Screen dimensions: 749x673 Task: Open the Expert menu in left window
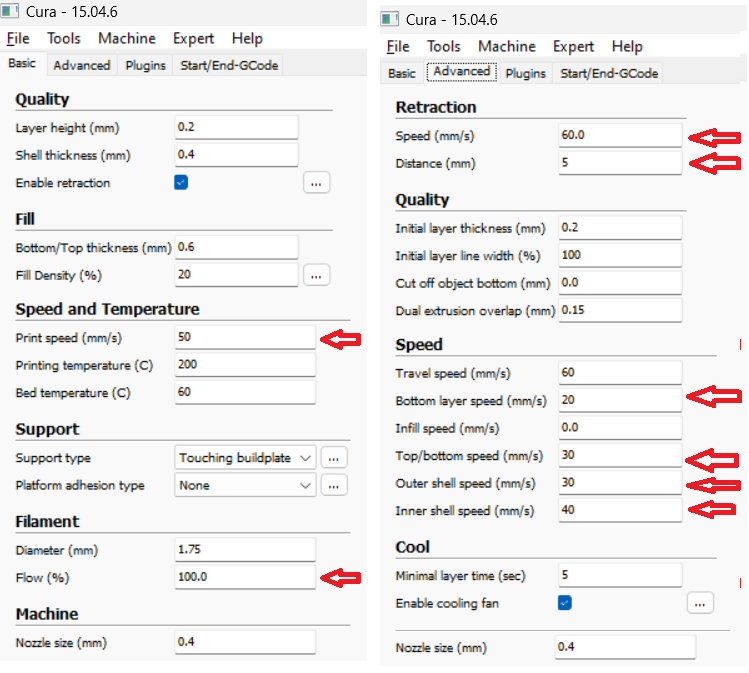pyautogui.click(x=193, y=38)
